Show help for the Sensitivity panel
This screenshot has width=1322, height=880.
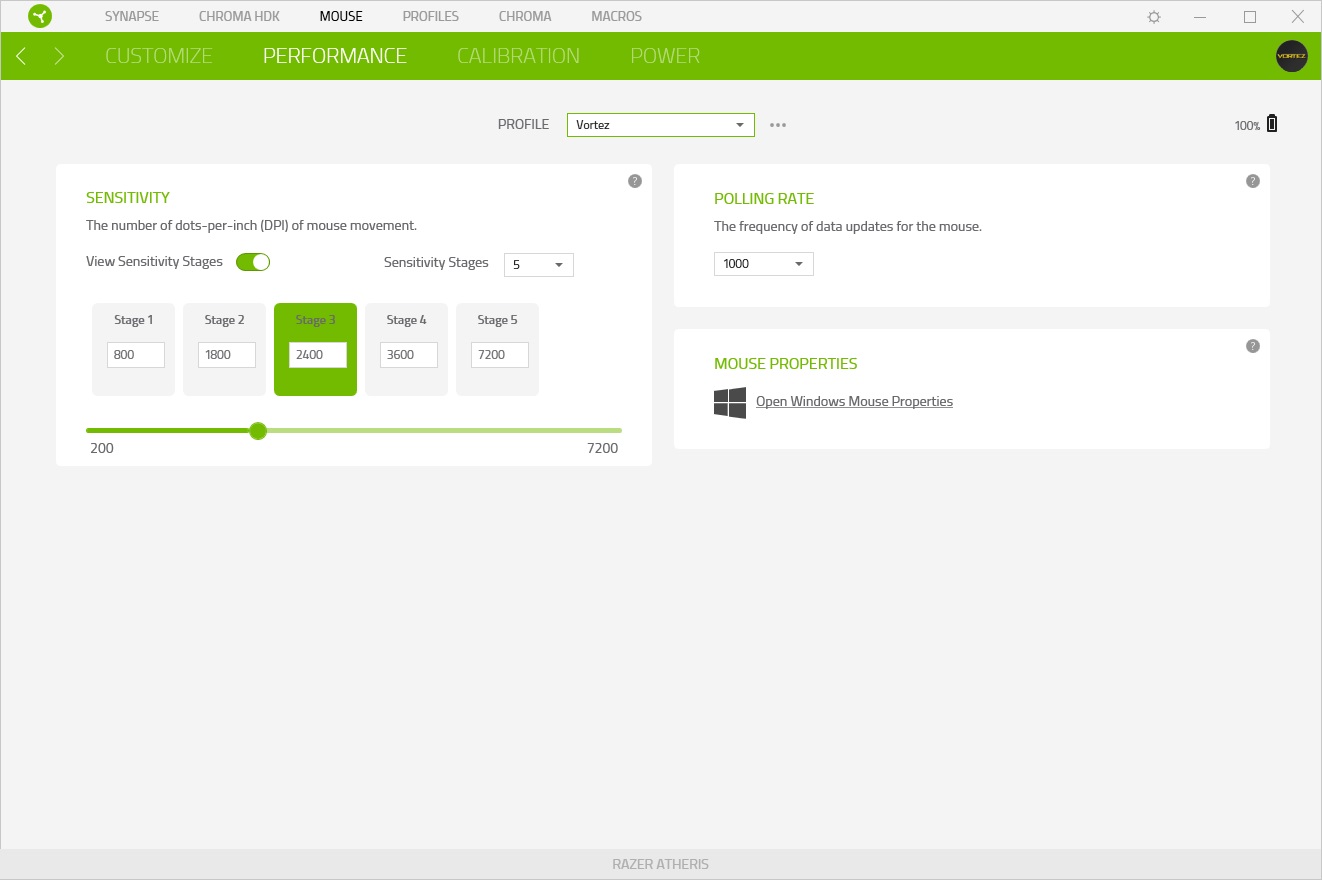pyautogui.click(x=634, y=181)
